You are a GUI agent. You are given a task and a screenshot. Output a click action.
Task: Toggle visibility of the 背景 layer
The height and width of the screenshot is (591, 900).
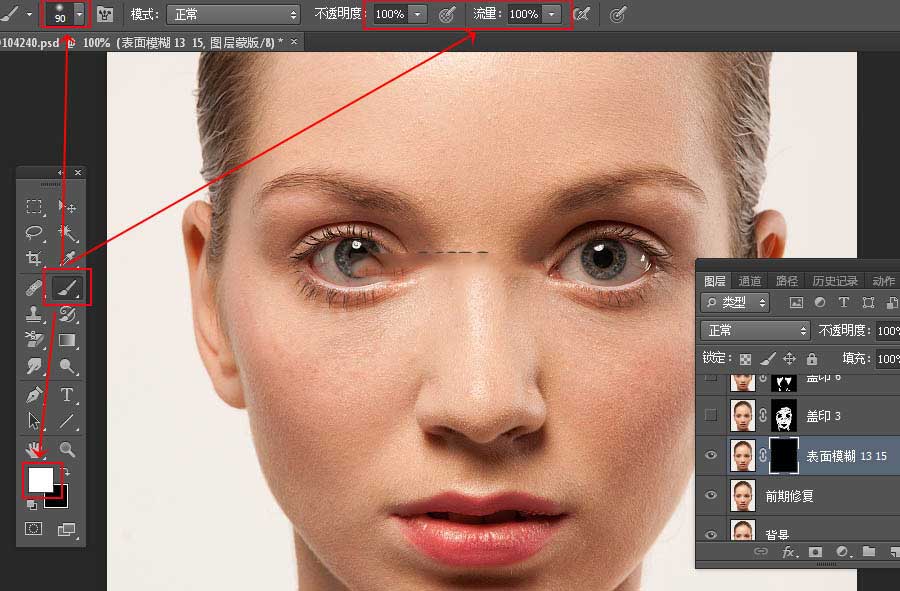pyautogui.click(x=713, y=532)
